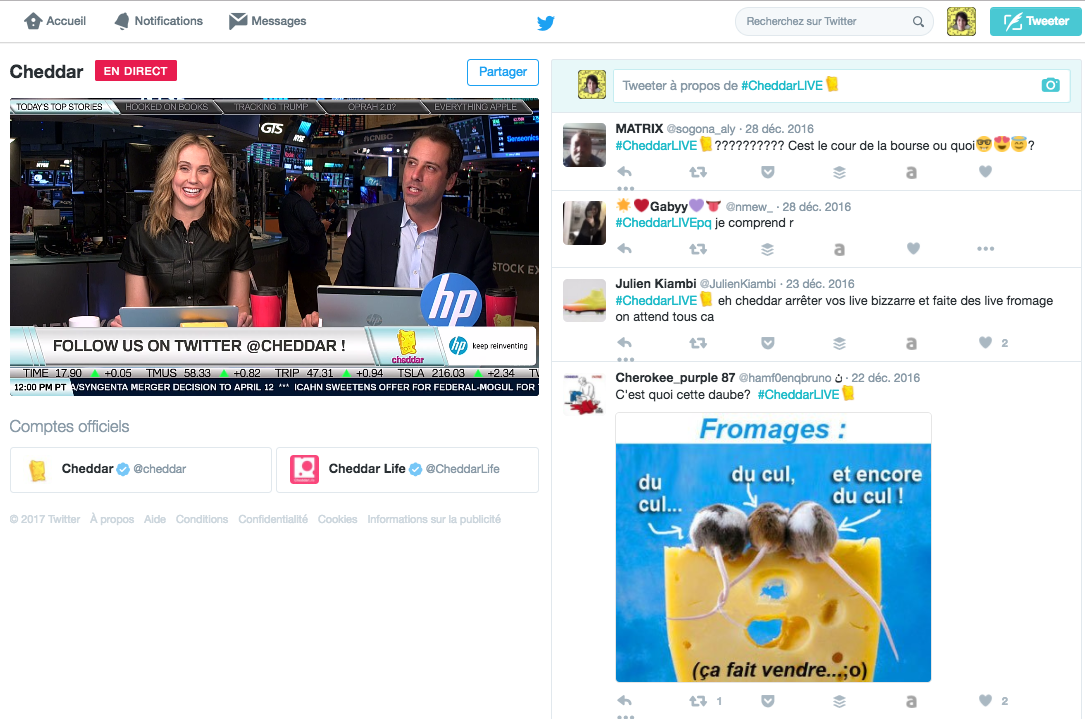Retweet Cherokee_purple 87's tweet
Screen dimensions: 1085x719
click(x=698, y=700)
